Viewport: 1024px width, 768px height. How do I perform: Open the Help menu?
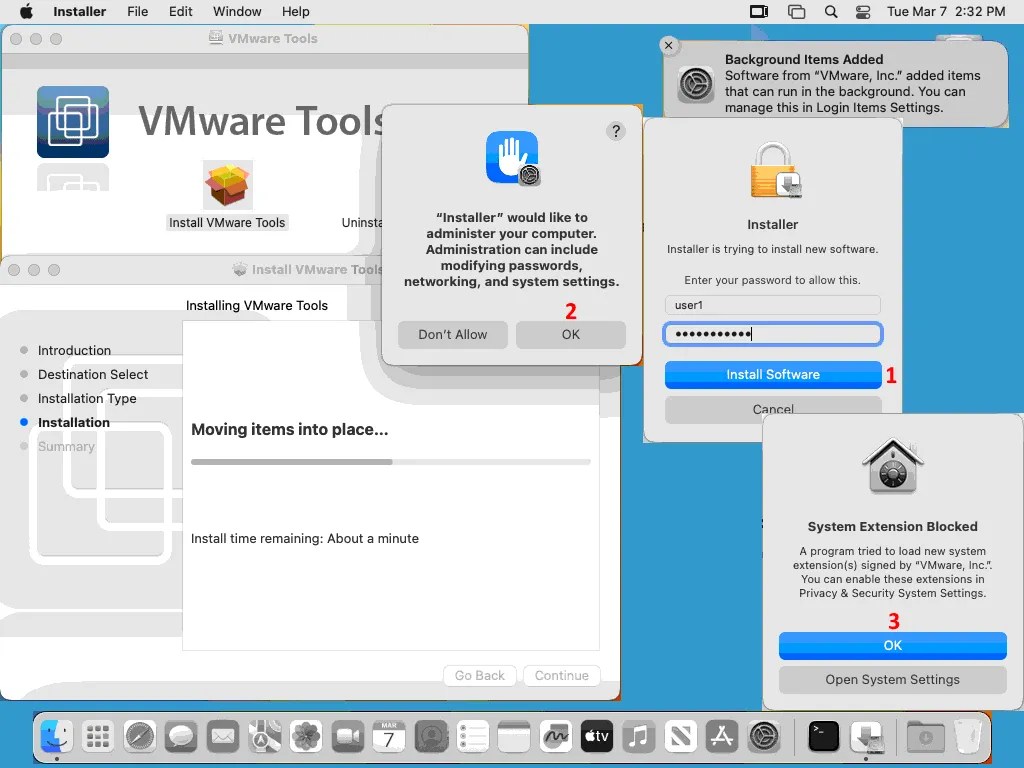295,12
